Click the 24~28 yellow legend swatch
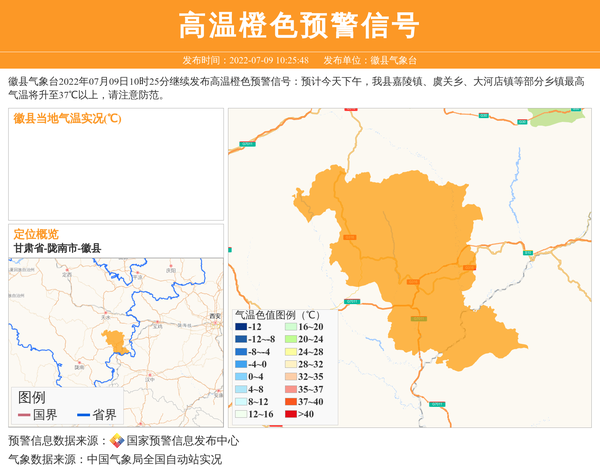 click(x=291, y=352)
